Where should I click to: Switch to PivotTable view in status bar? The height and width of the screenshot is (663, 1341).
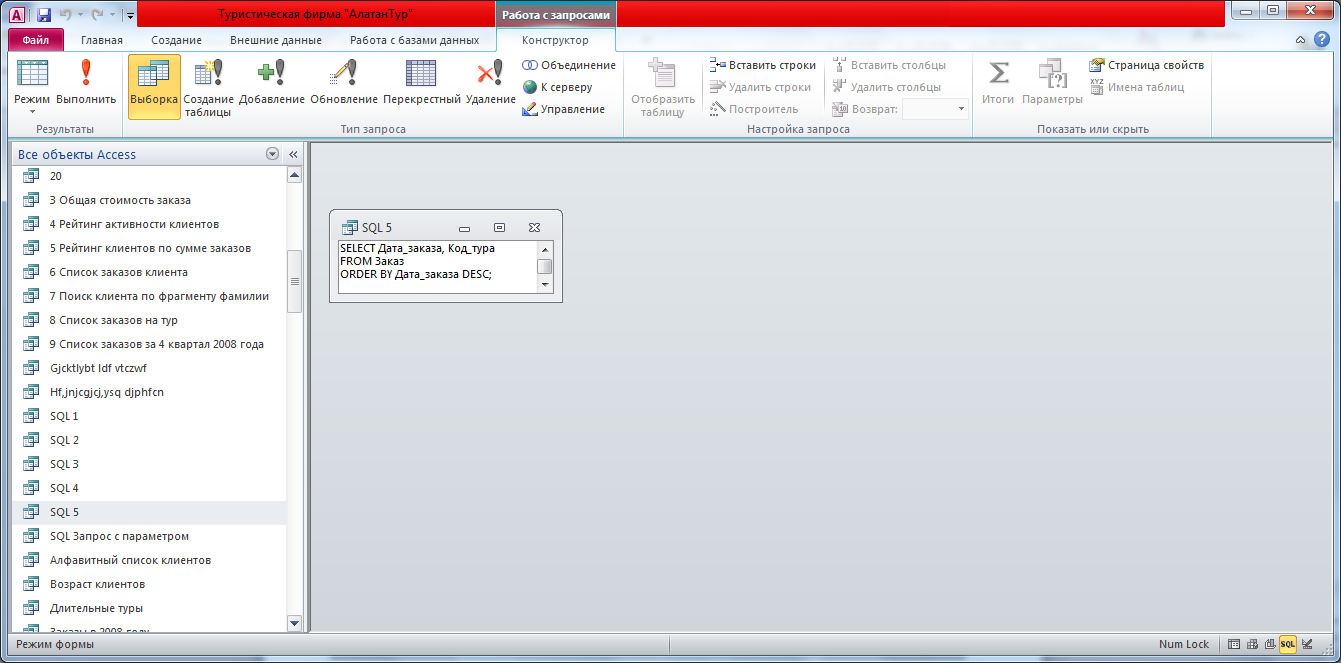pos(1252,644)
